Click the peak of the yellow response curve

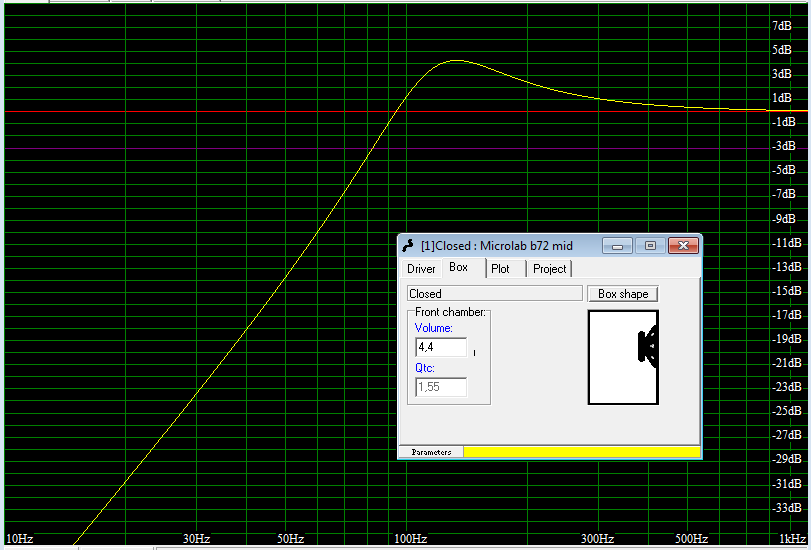click(x=455, y=61)
